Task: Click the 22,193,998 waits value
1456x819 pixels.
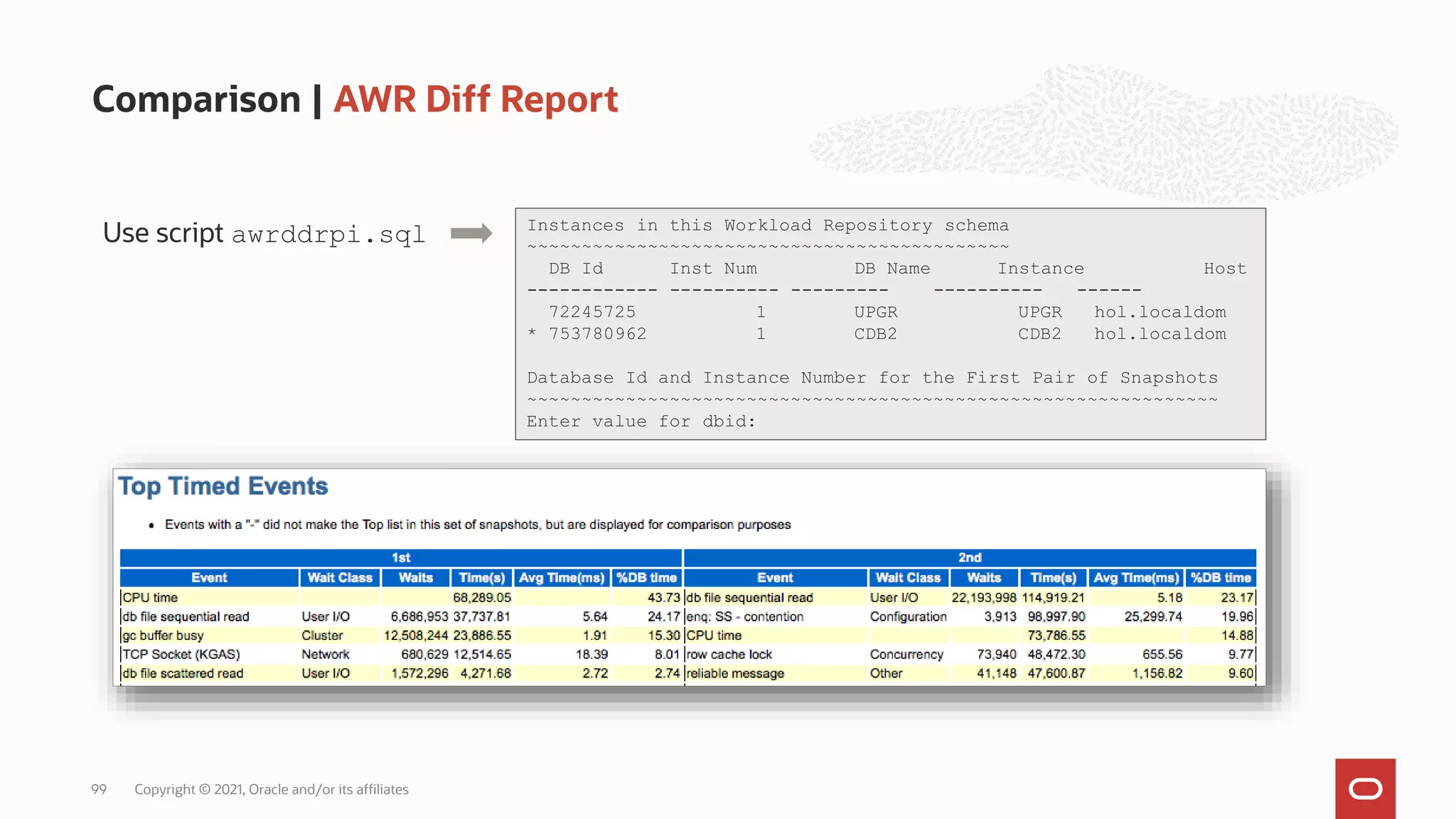Action: pos(984,598)
